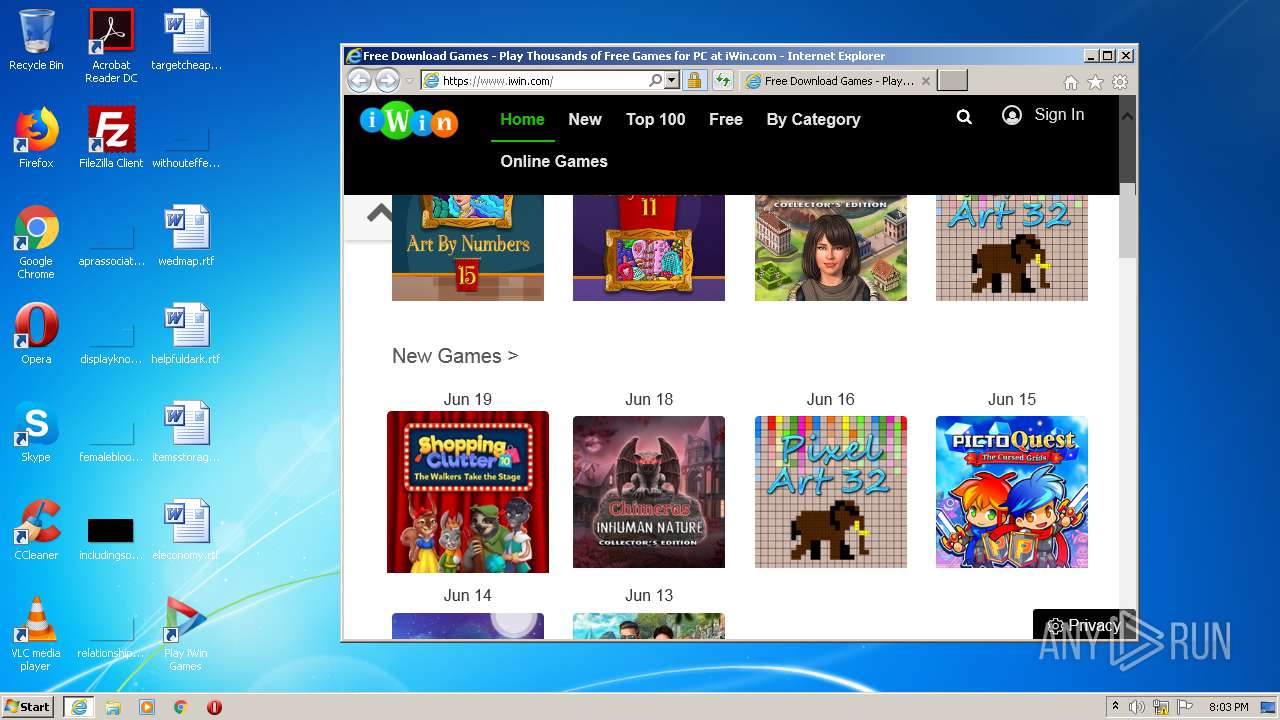This screenshot has width=1280, height=720.
Task: Open the New Games > heading link
Action: [x=455, y=356]
